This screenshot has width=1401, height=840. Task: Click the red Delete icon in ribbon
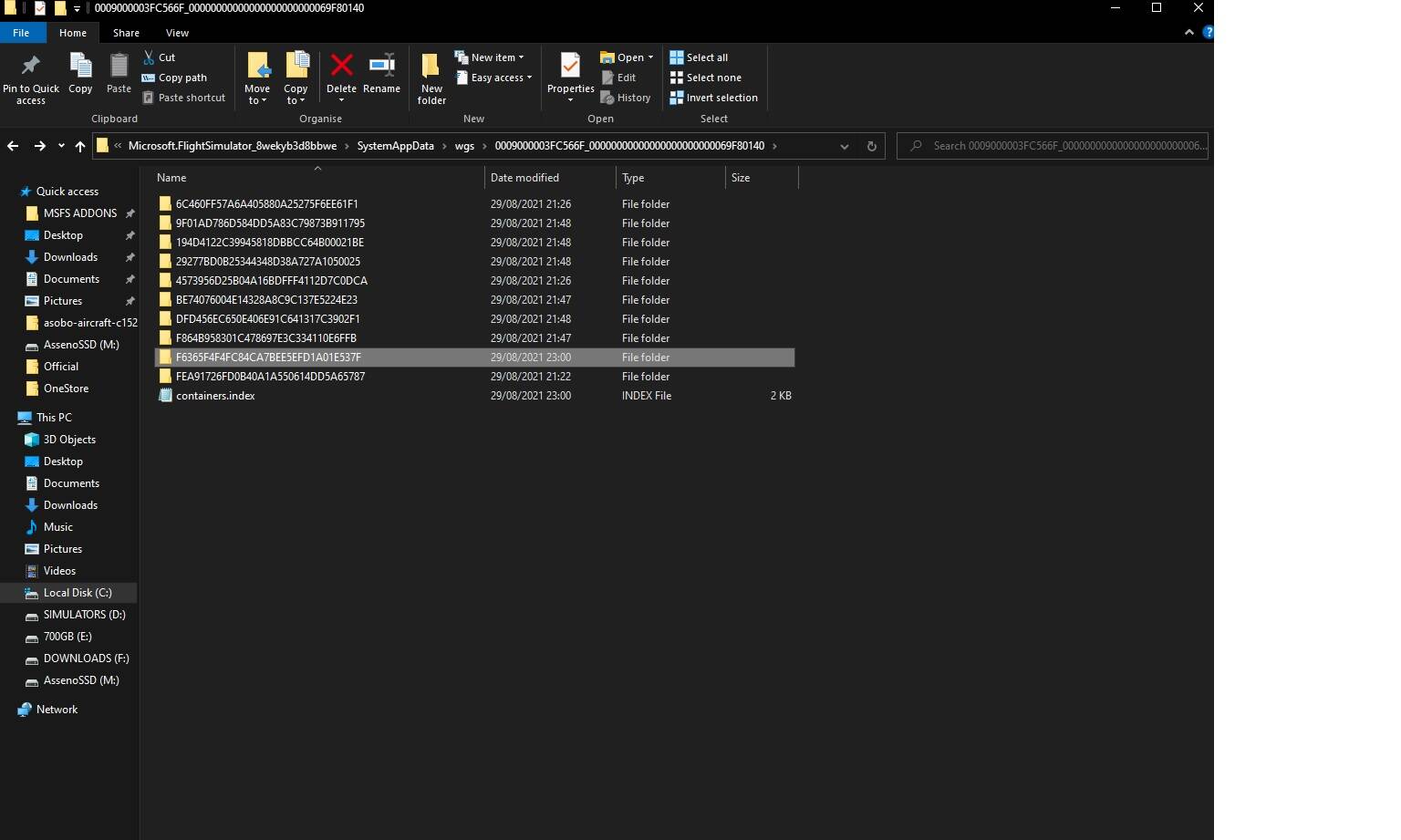[341, 65]
